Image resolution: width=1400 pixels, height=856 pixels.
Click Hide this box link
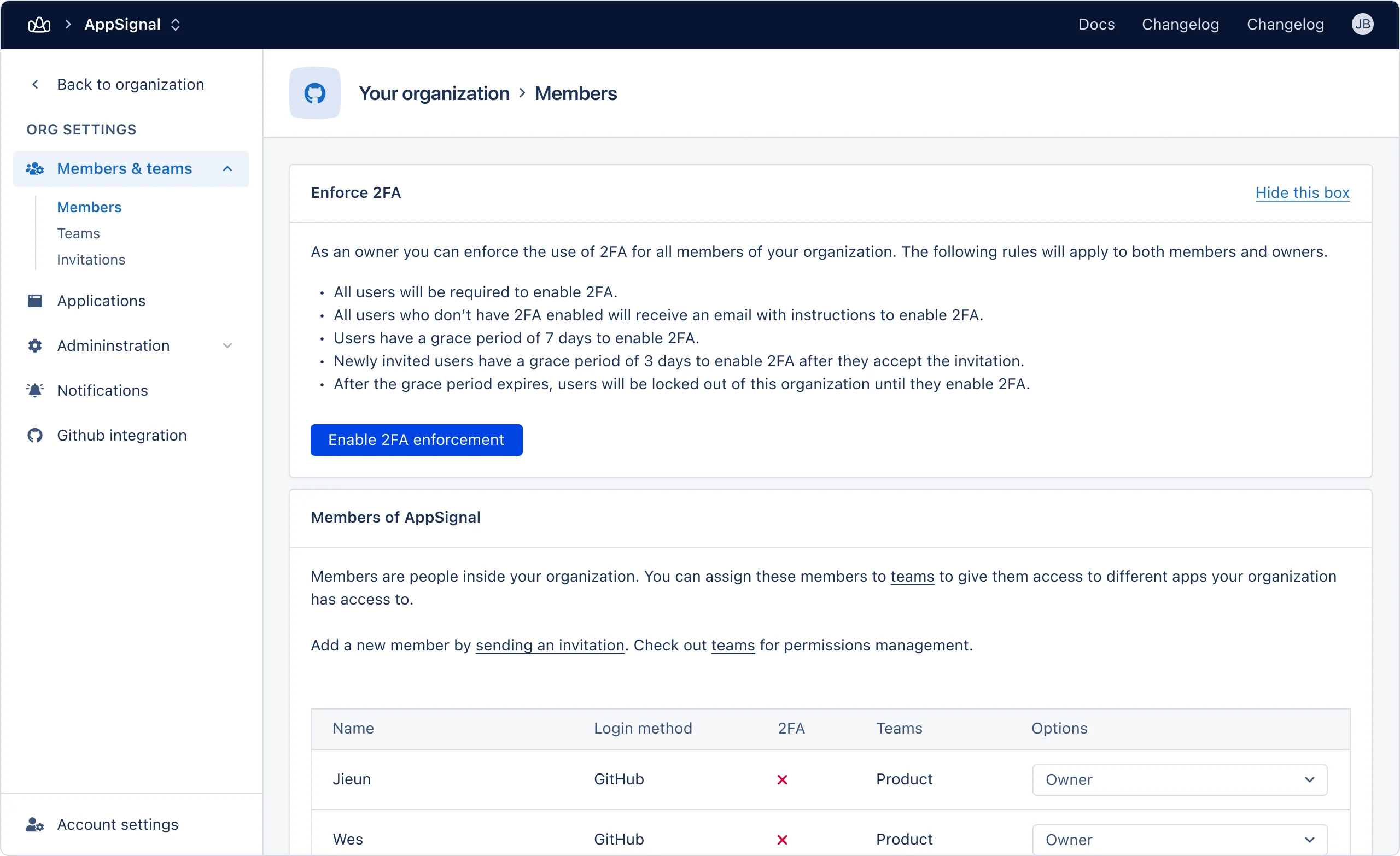pos(1302,192)
